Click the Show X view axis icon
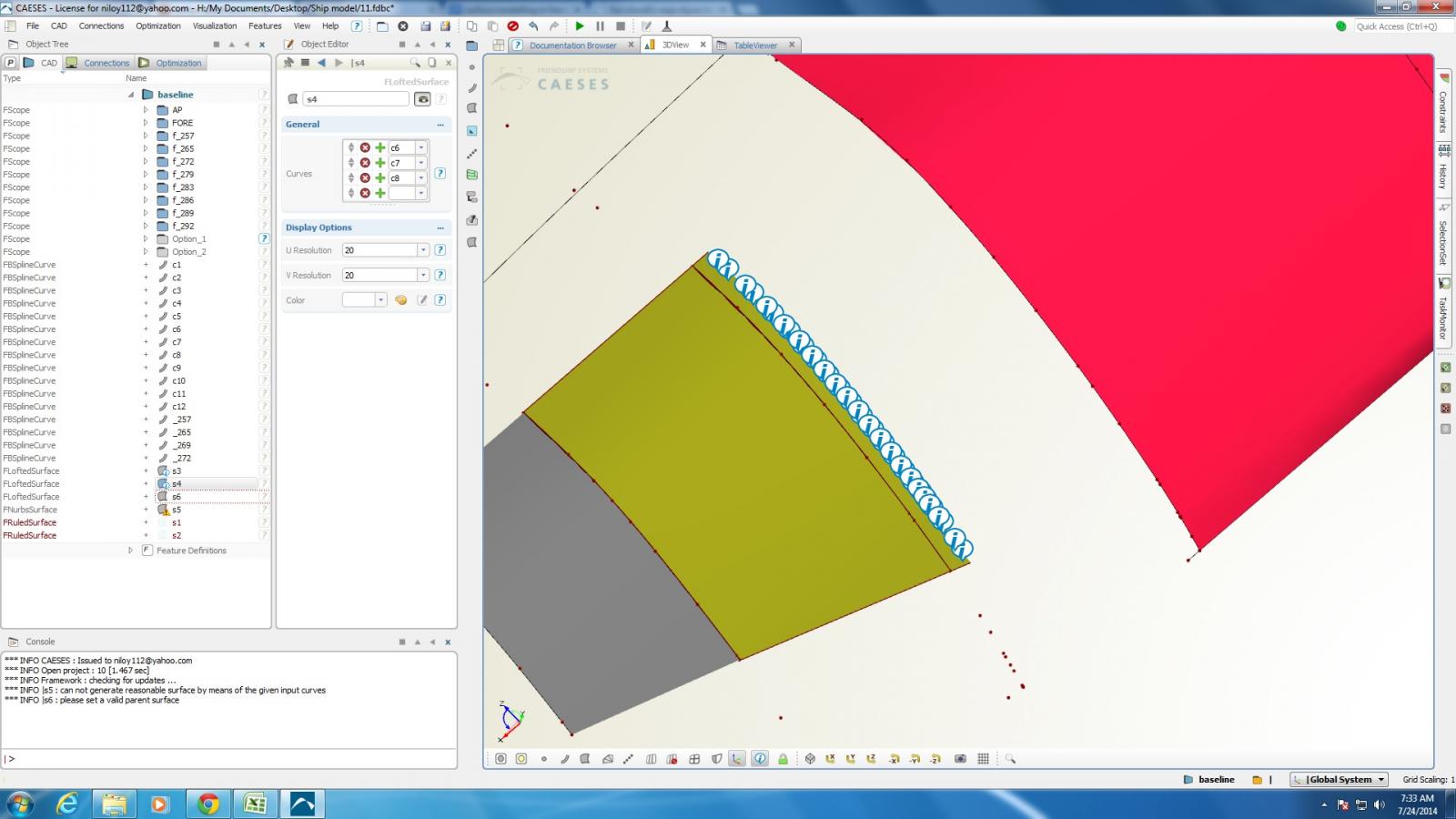Screen dimensions: 1456x819 (830, 758)
